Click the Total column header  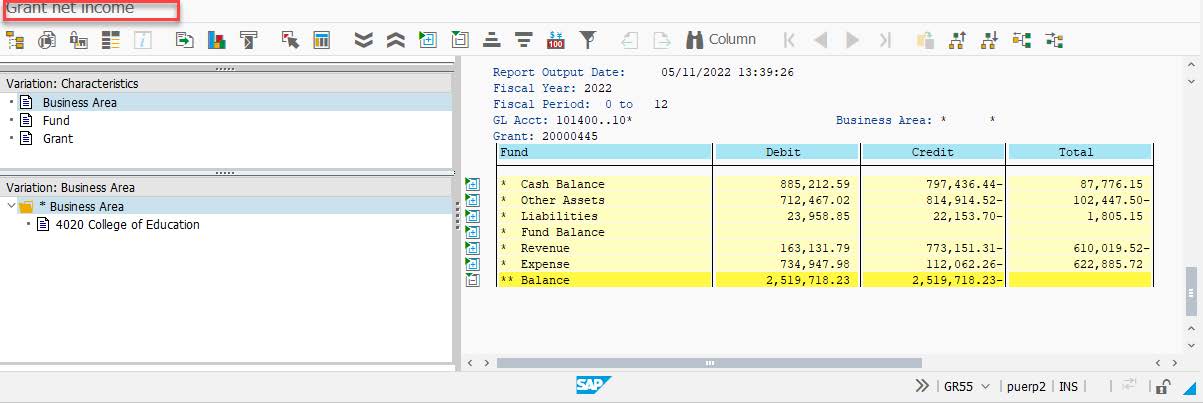tap(1080, 152)
